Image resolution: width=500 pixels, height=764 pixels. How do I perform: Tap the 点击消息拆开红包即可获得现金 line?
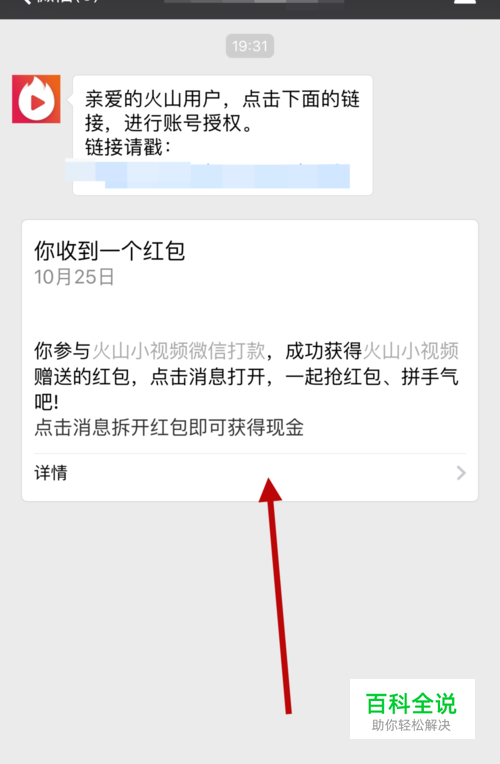169,428
